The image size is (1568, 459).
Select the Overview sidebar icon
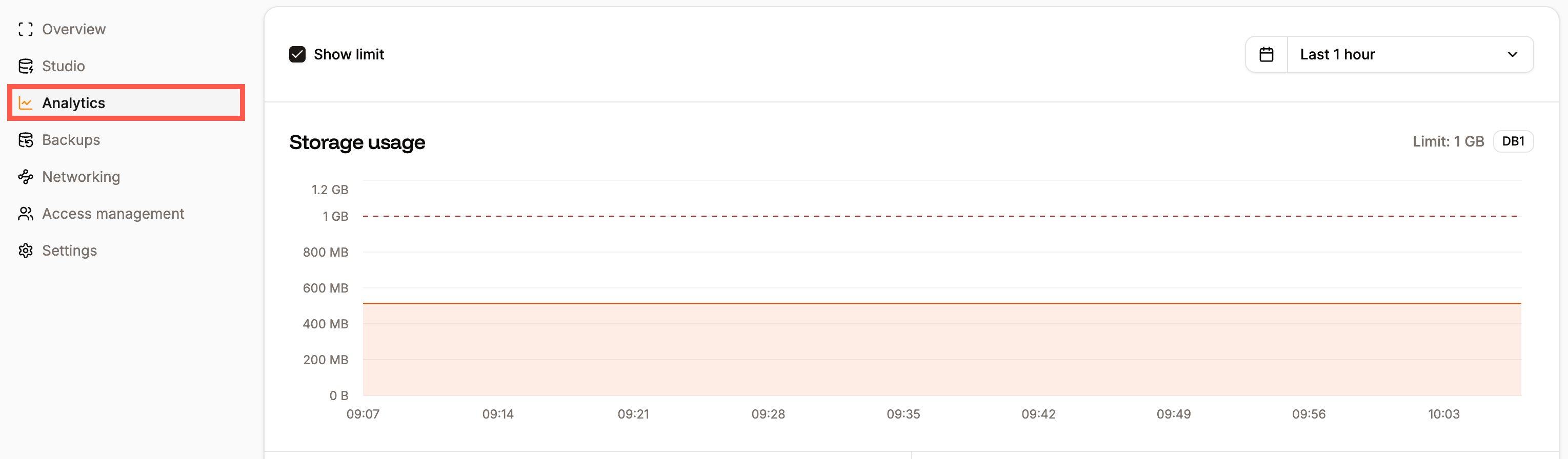[26, 29]
